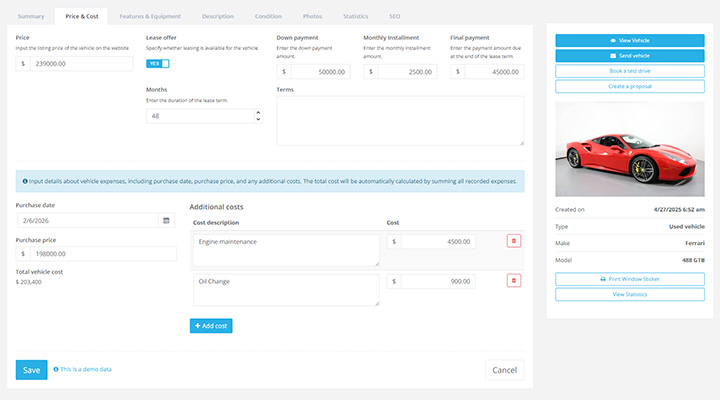Screen dimensions: 720x400
Task: Click the 488 GTB model value
Action: coord(693,260)
